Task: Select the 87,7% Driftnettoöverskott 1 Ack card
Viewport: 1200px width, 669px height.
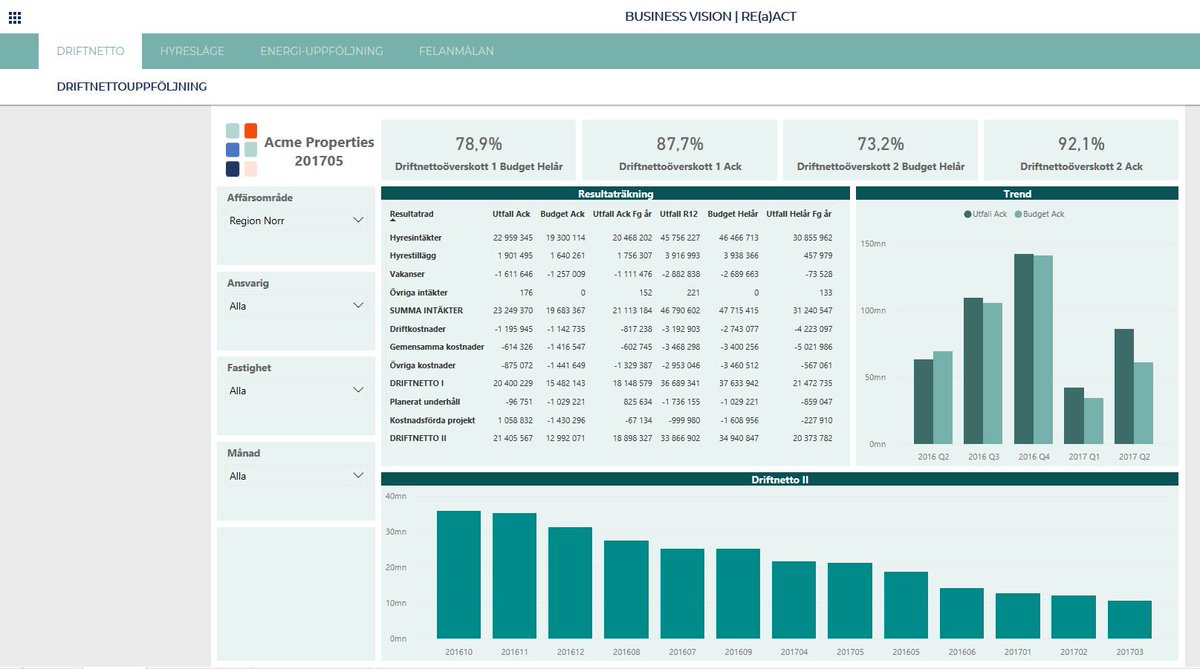Action: 679,152
